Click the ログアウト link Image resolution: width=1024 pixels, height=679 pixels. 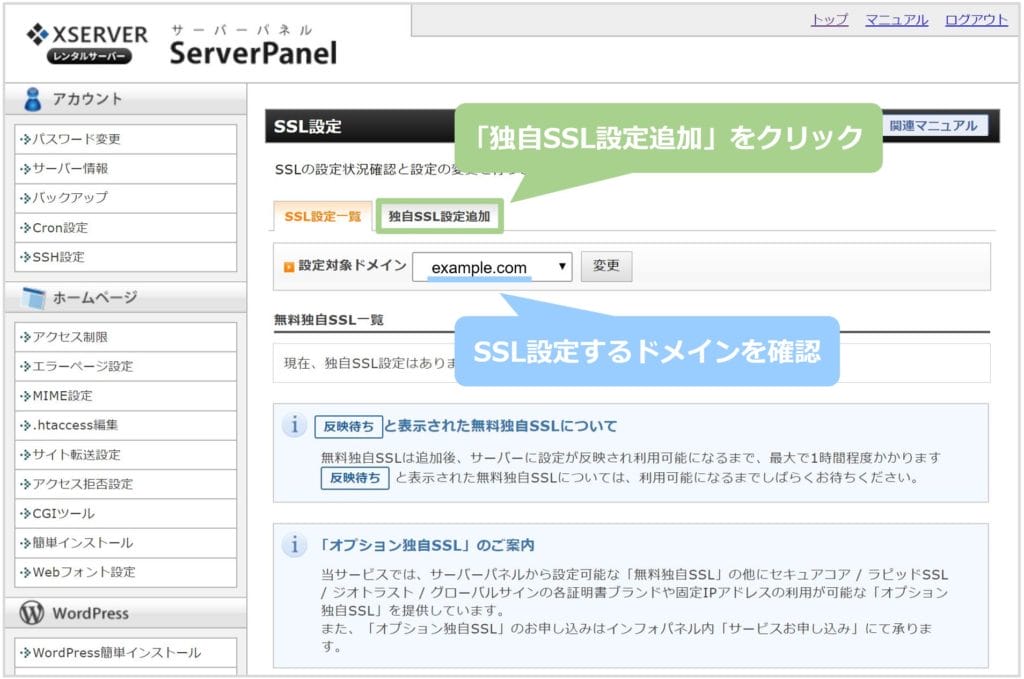click(976, 20)
